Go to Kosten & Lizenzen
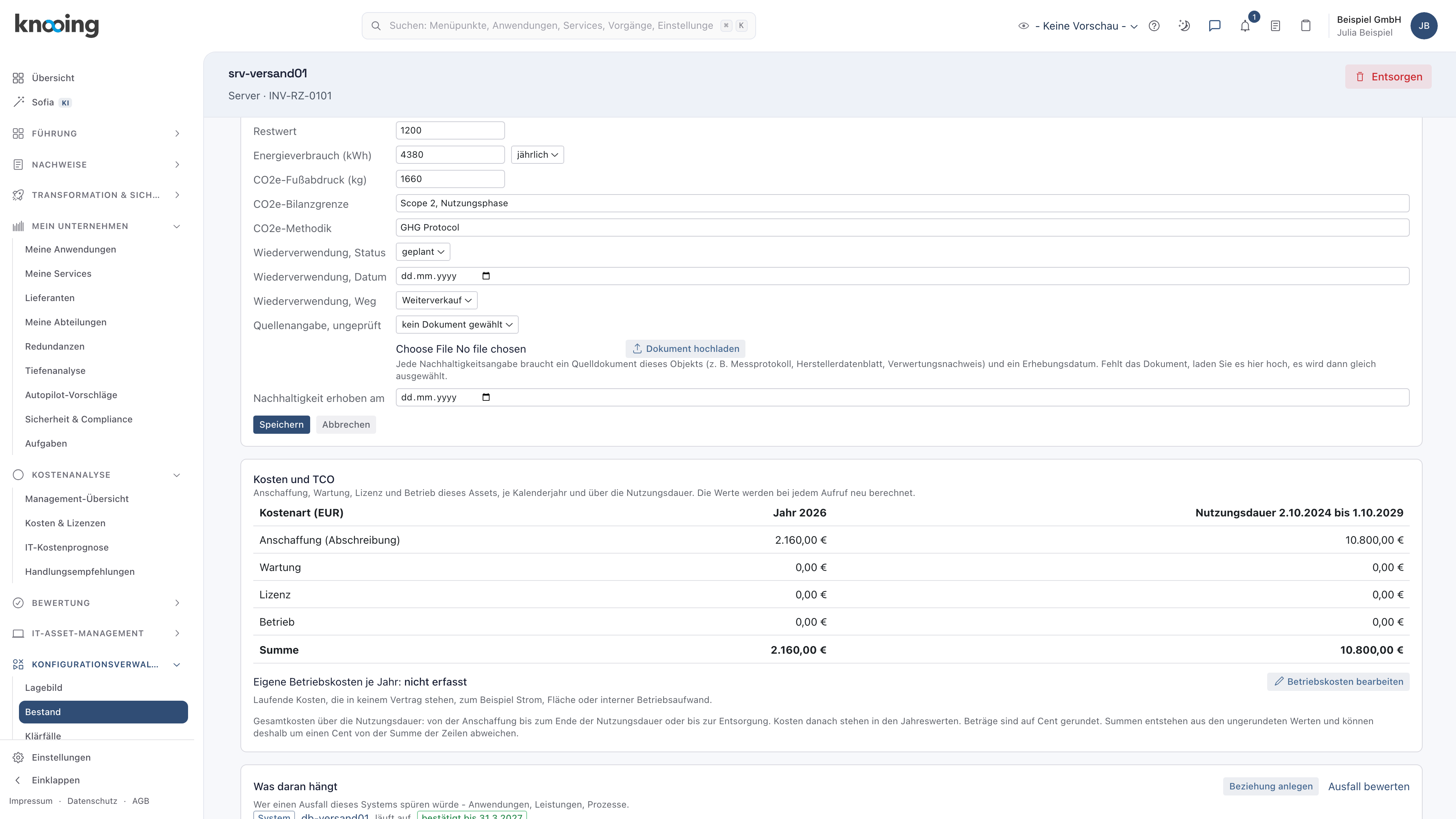Viewport: 1456px width, 819px height. click(65, 523)
